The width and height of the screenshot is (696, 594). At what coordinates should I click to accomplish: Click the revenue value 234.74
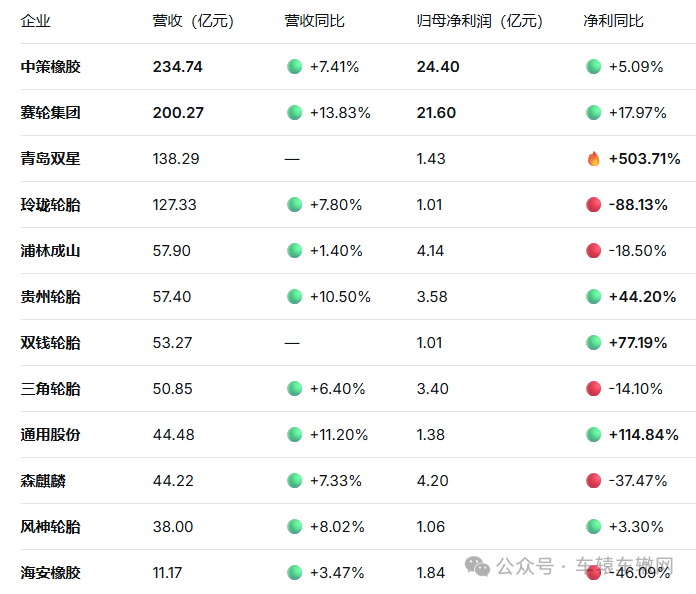pyautogui.click(x=178, y=67)
